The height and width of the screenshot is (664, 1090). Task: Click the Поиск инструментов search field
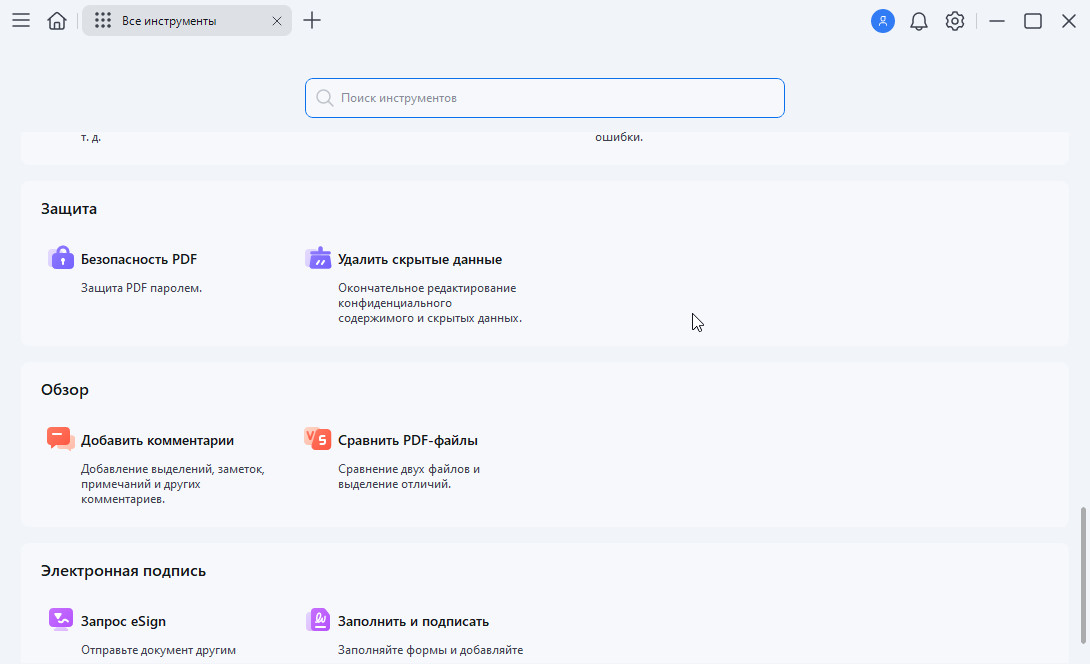[545, 98]
